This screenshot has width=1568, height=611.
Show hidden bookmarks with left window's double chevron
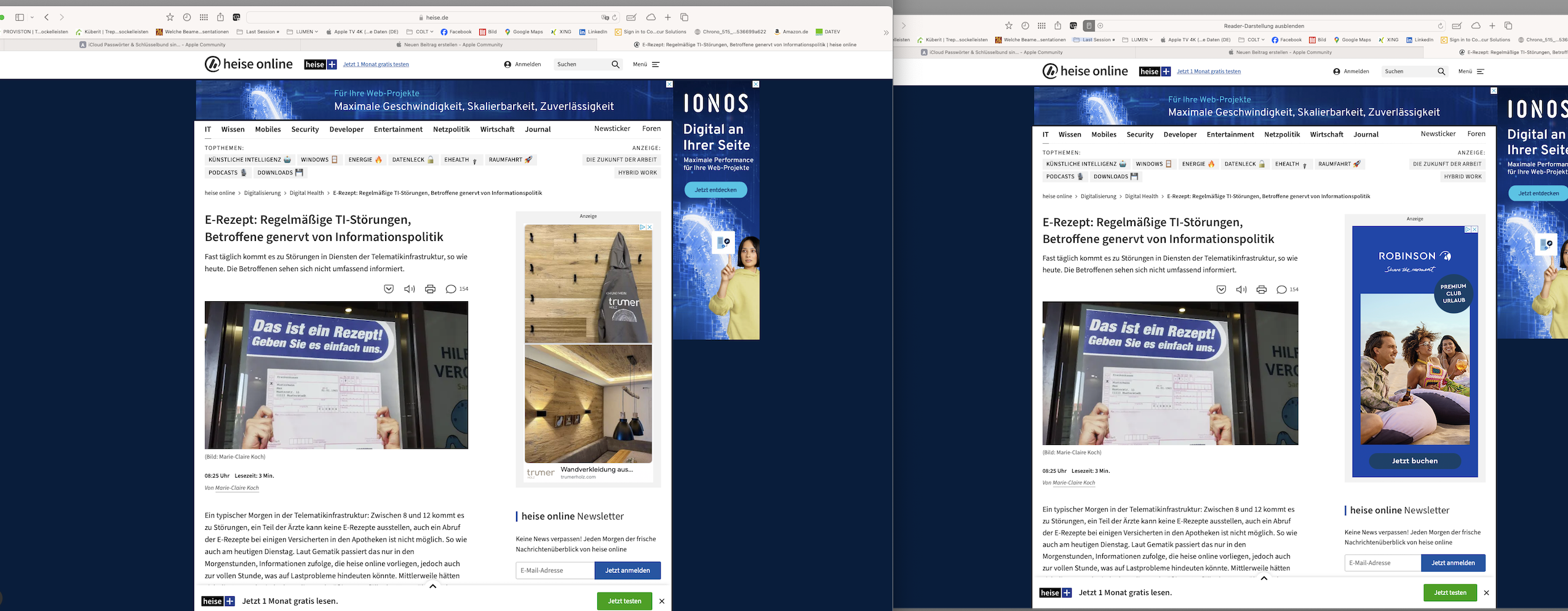886,33
